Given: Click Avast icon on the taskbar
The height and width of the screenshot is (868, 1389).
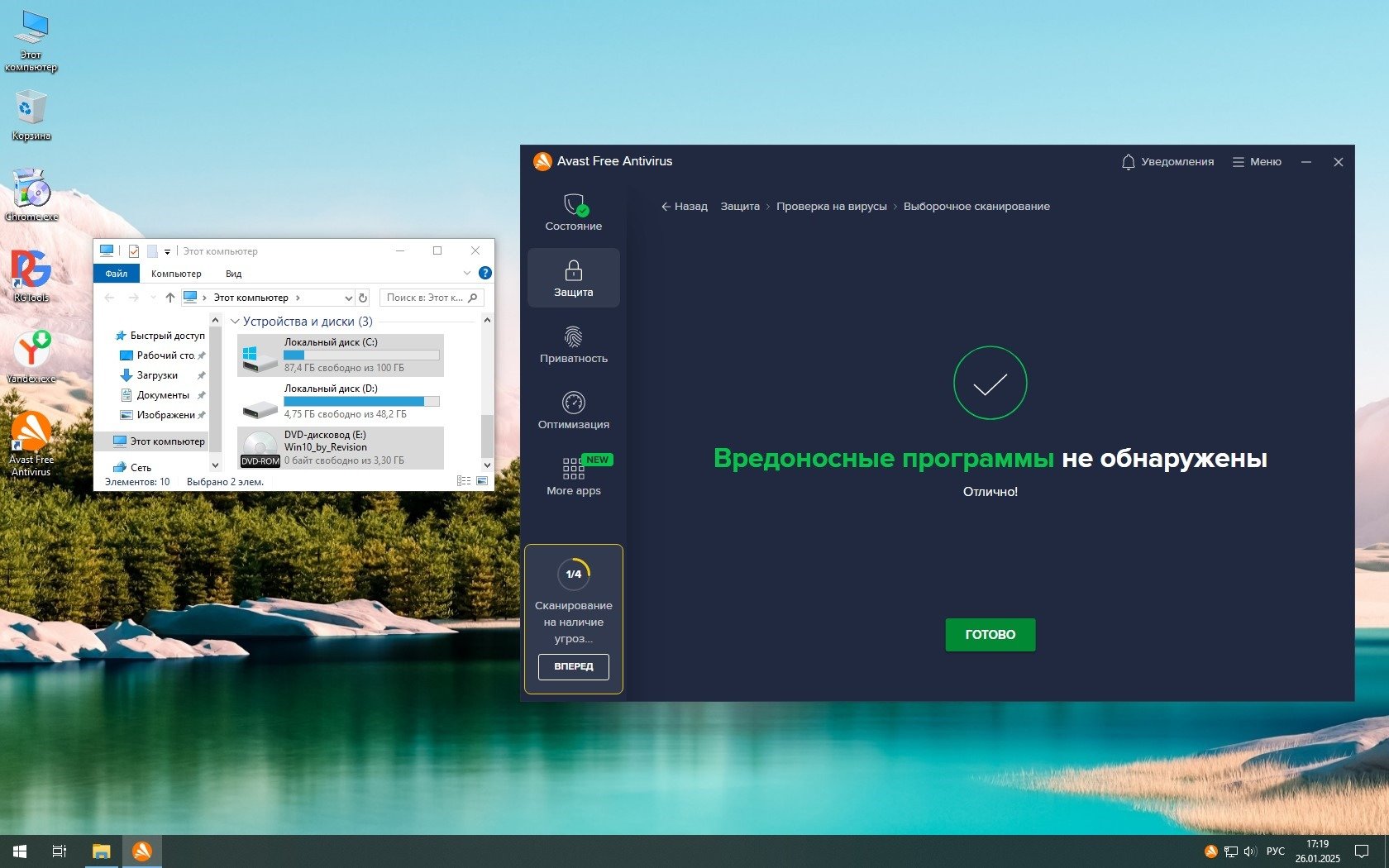Looking at the screenshot, I should coord(142,851).
